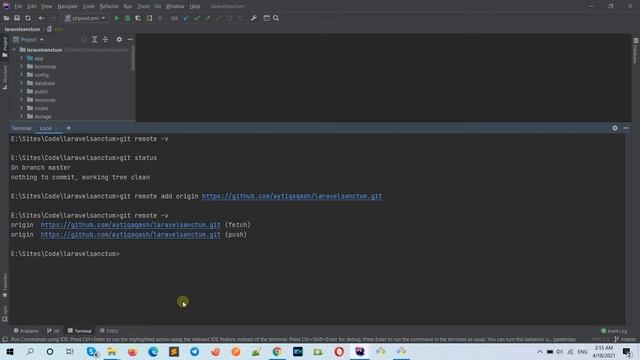The image size is (640, 360).
Task: Open the Refactor menu
Action: point(109,6)
